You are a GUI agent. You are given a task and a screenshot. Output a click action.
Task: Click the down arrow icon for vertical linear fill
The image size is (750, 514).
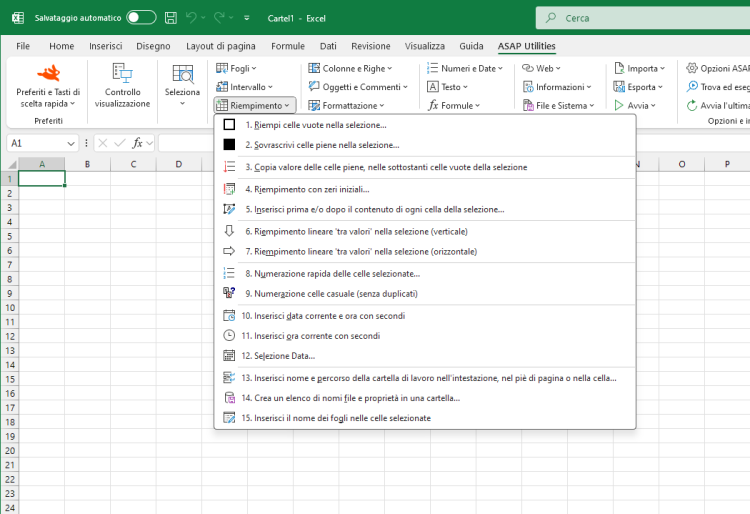[229, 231]
